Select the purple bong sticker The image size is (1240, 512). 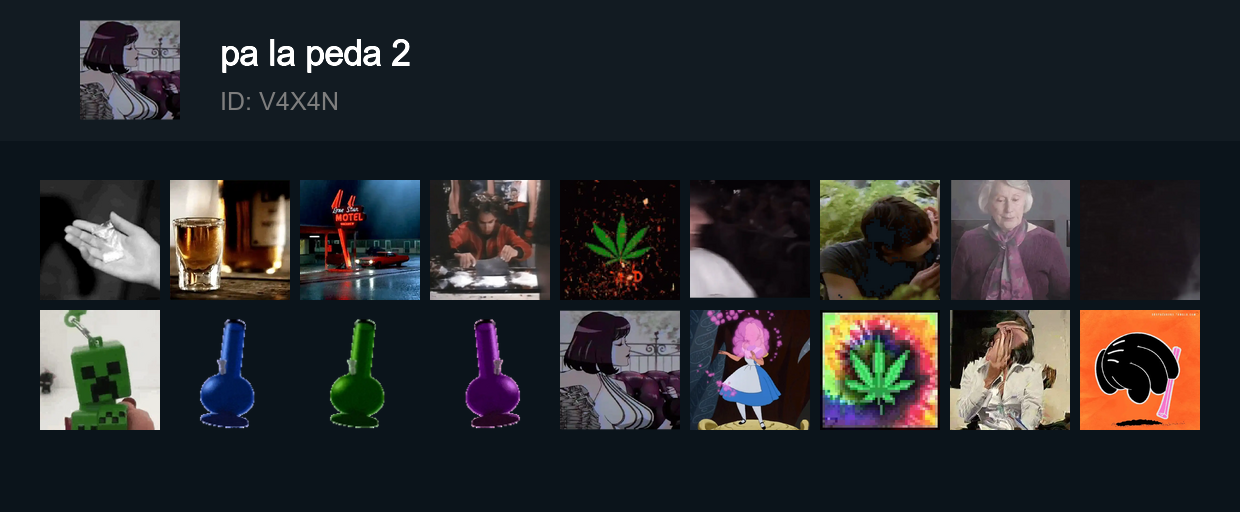490,370
